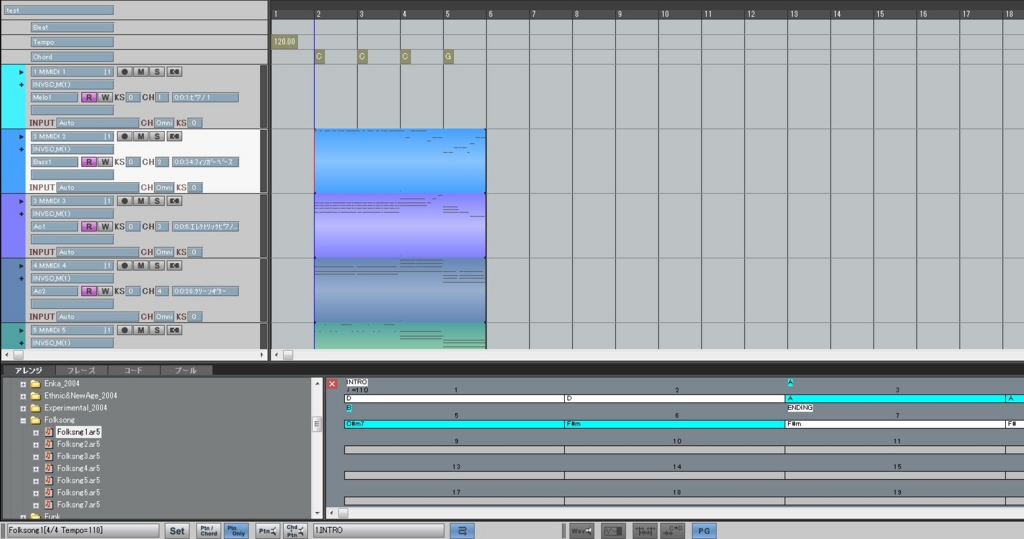
Task: Select the Ptn Only mode icon
Action: 235,530
